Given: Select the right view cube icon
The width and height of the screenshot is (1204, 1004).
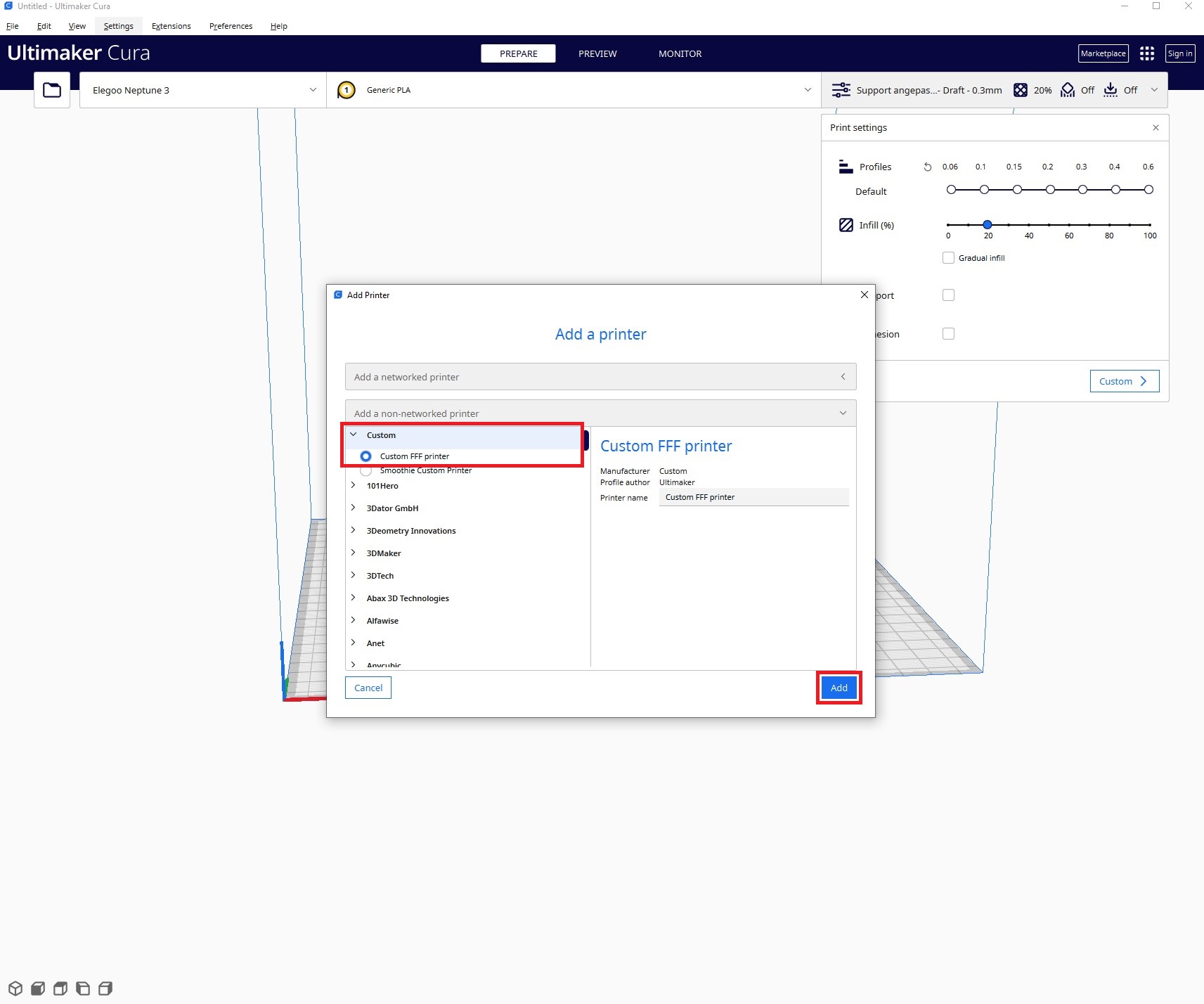Looking at the screenshot, I should (105, 988).
